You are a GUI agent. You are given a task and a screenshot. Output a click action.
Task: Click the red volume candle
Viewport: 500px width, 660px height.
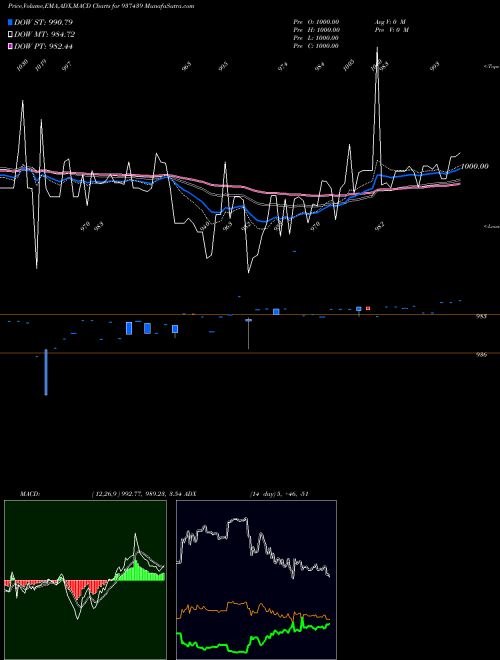point(368,309)
